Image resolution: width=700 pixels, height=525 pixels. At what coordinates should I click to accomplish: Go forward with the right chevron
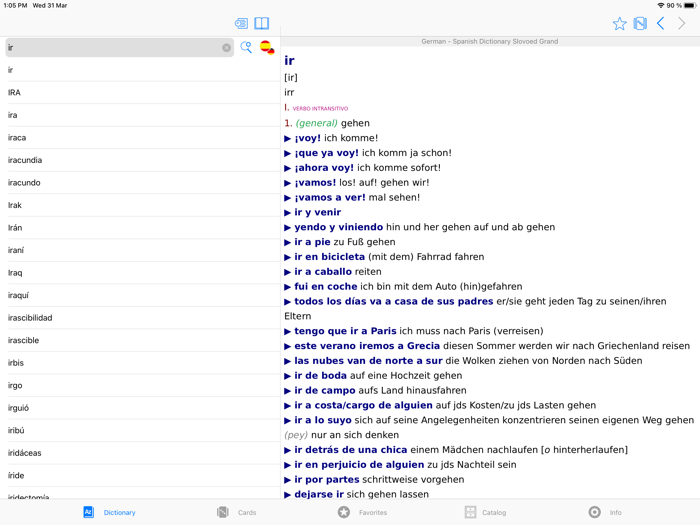tap(681, 23)
